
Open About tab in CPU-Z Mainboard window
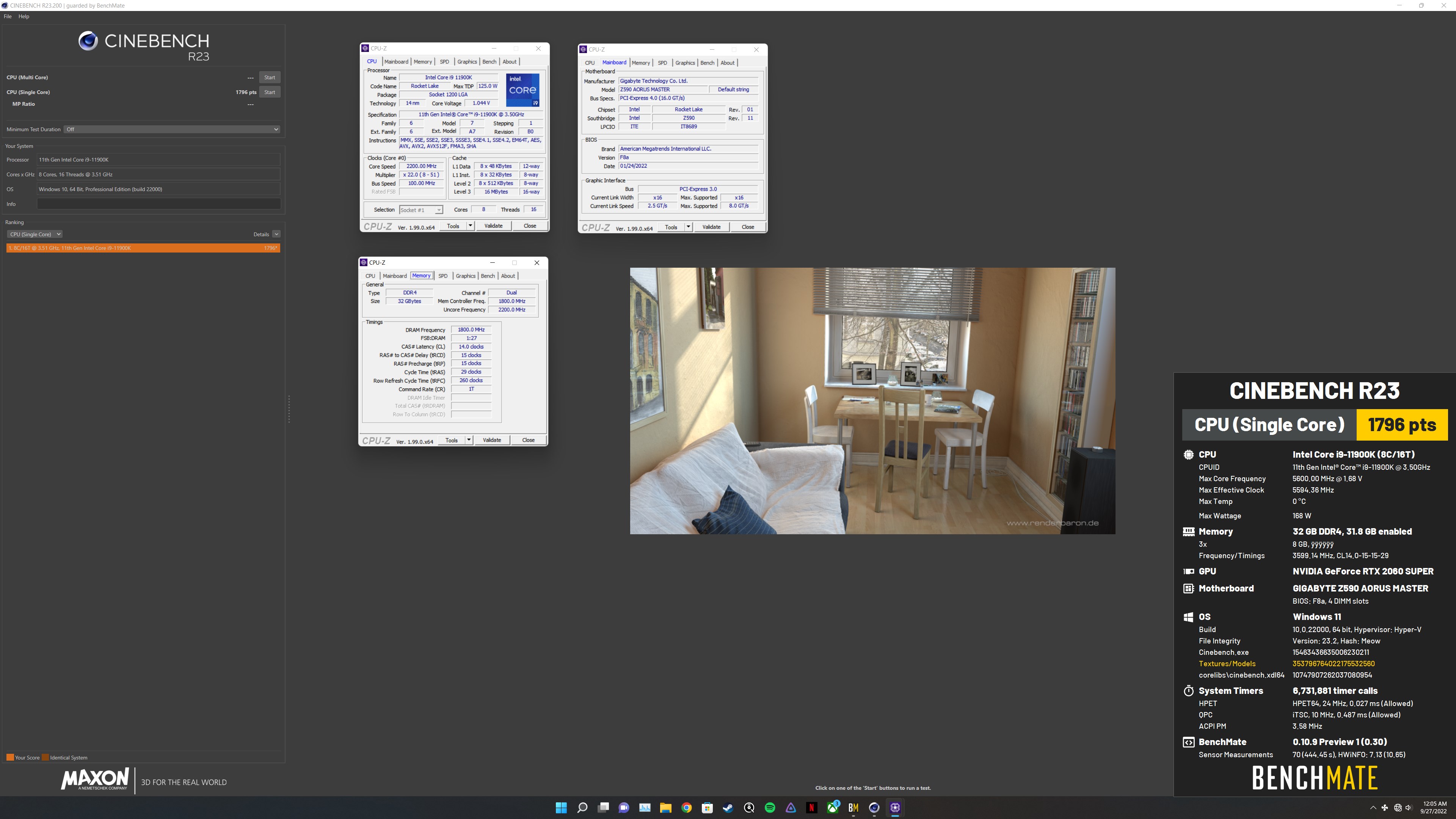[x=728, y=63]
